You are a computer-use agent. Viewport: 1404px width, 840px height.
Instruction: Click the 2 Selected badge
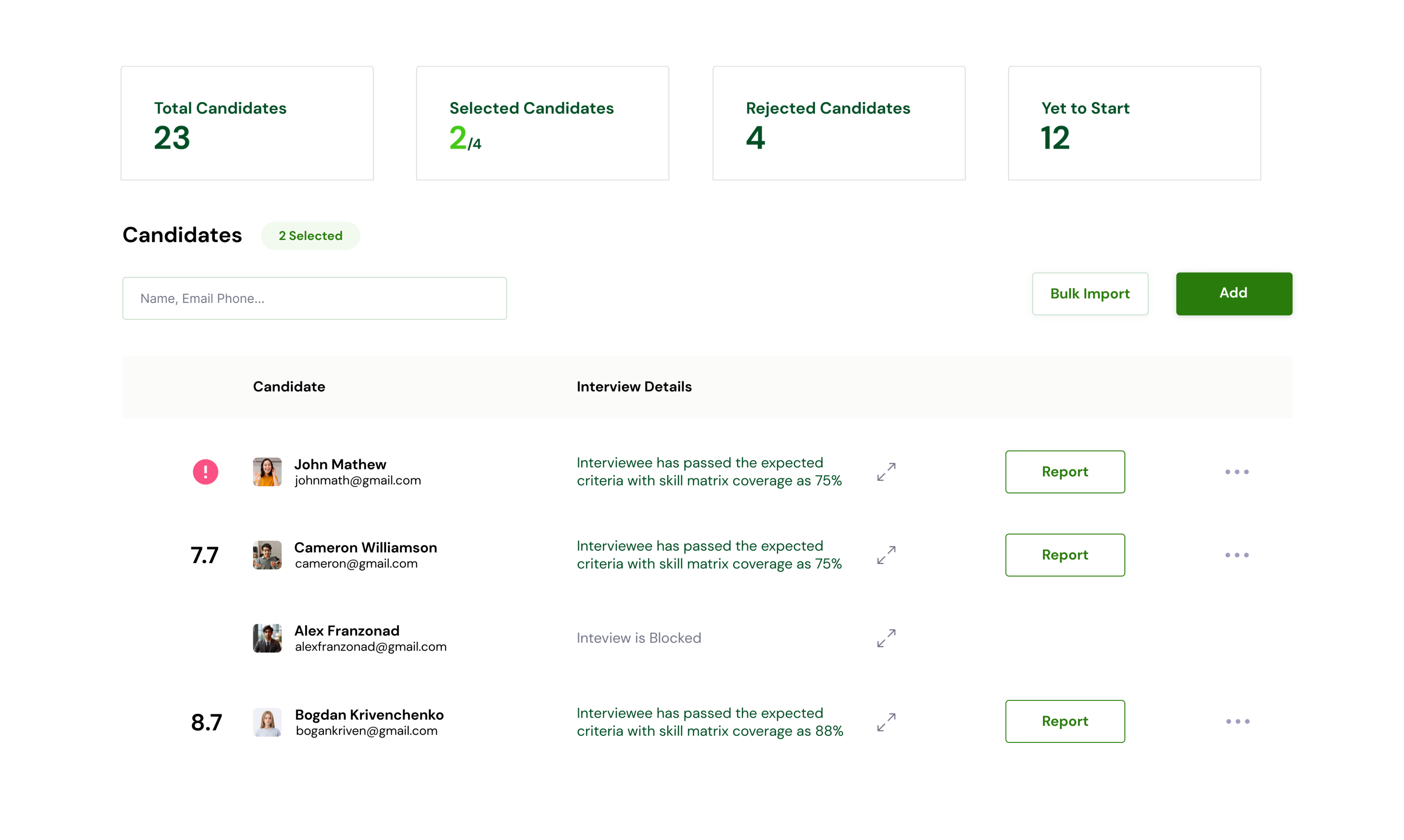click(x=310, y=236)
